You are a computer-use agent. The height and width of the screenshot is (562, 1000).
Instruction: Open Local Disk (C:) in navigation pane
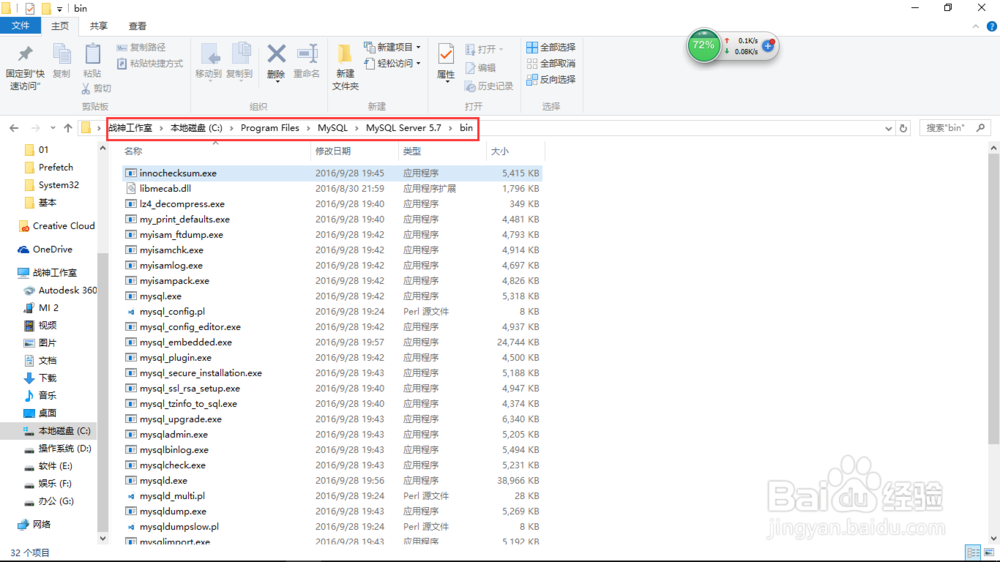point(56,431)
